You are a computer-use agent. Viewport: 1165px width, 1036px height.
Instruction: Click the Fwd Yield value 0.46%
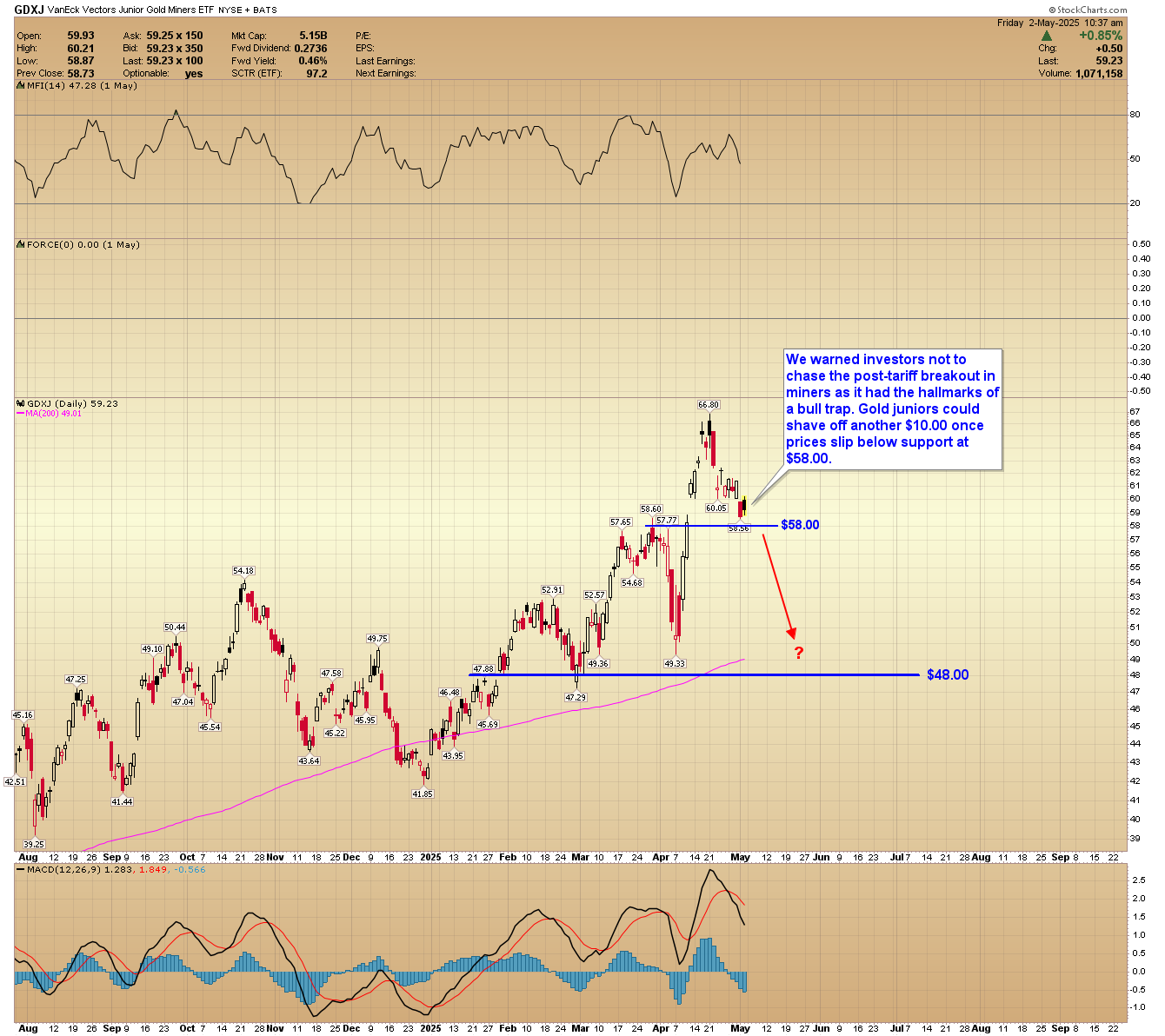click(x=313, y=61)
